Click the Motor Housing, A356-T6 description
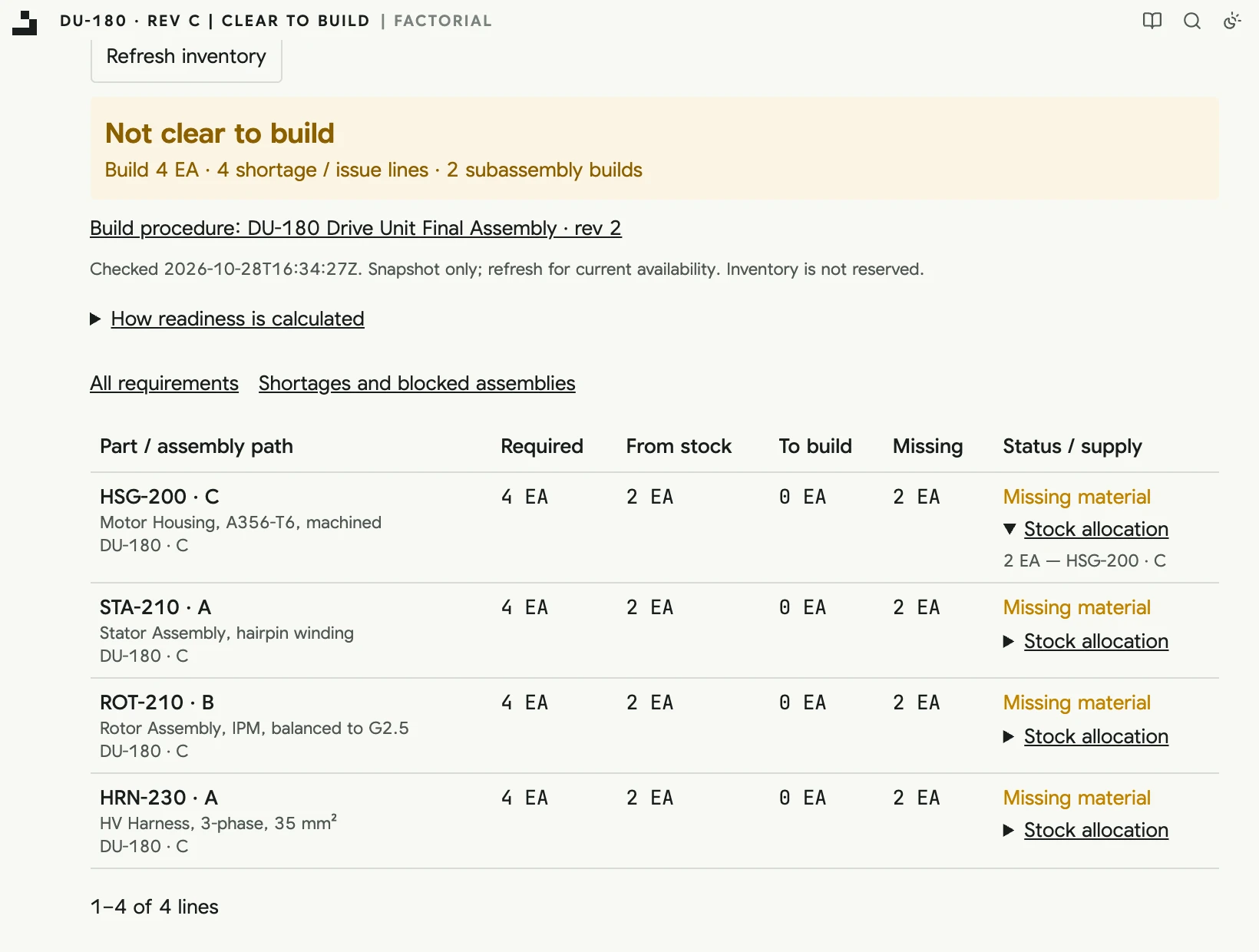Screen dimensions: 1259x952 tap(240, 522)
